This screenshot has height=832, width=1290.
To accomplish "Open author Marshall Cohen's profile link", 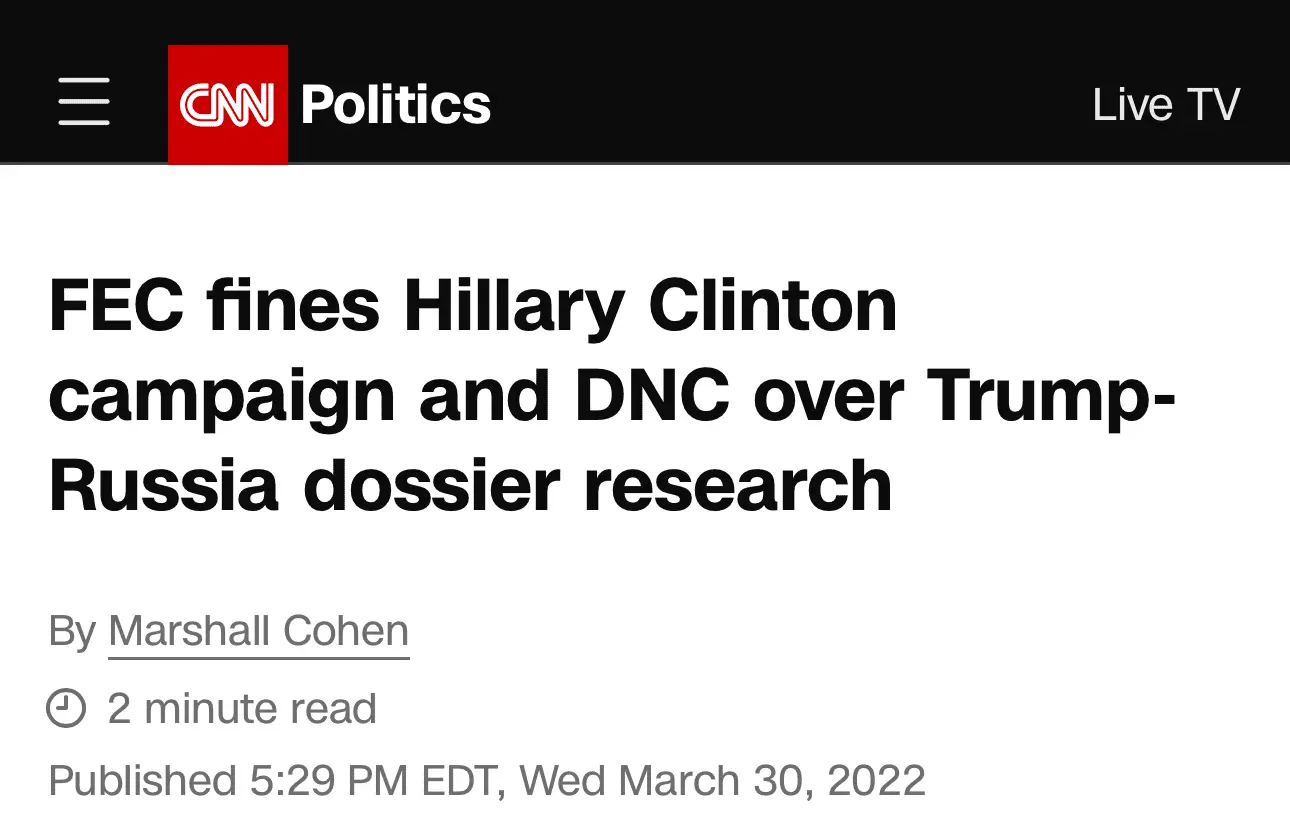I will click(x=258, y=631).
